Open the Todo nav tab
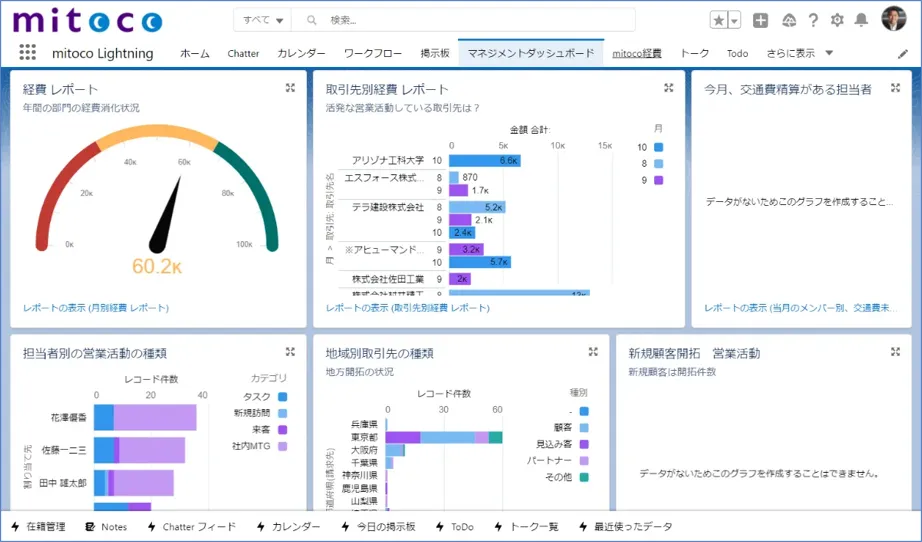Viewport: 922px width, 542px height. (737, 53)
